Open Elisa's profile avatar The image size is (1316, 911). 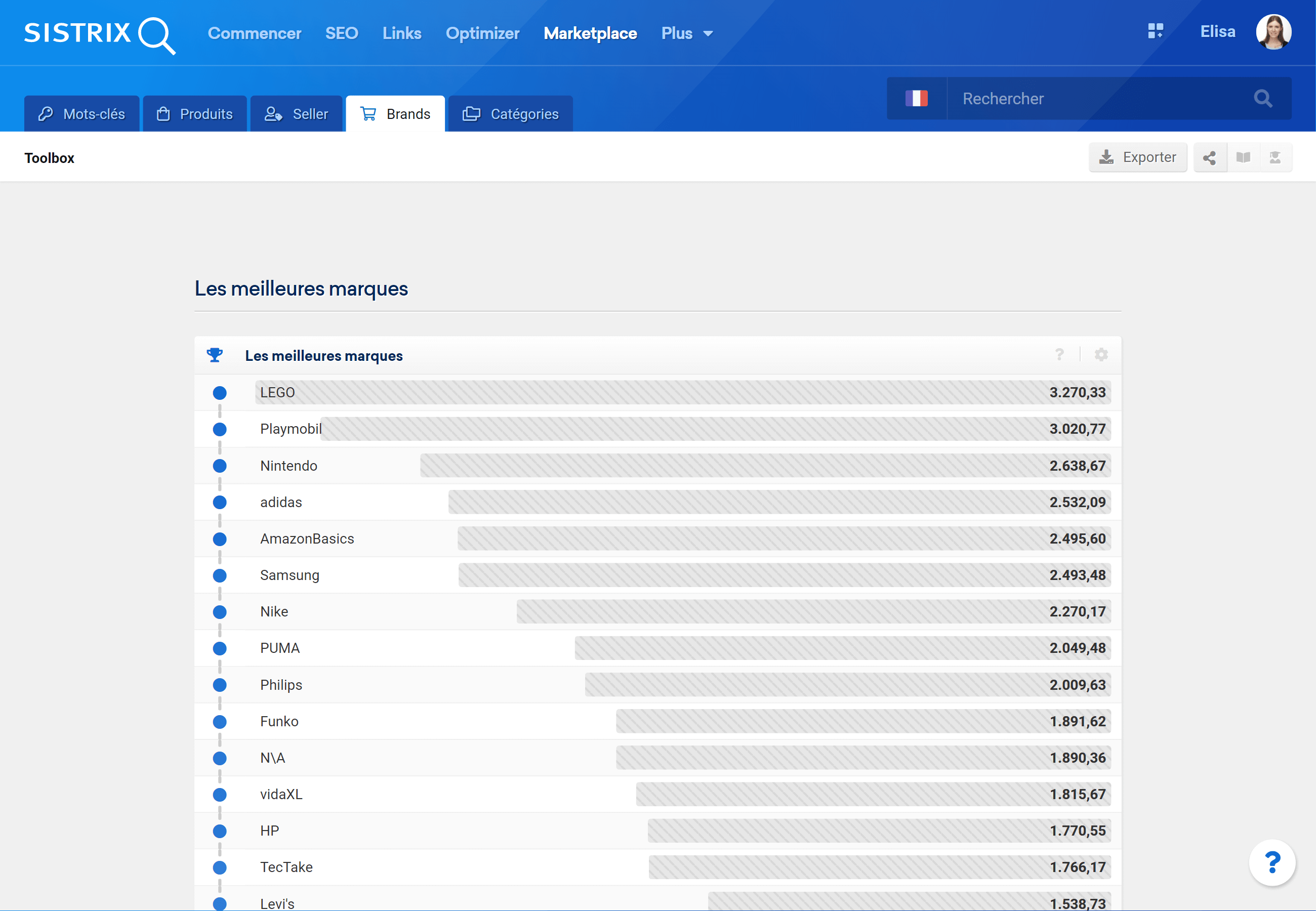click(x=1273, y=32)
